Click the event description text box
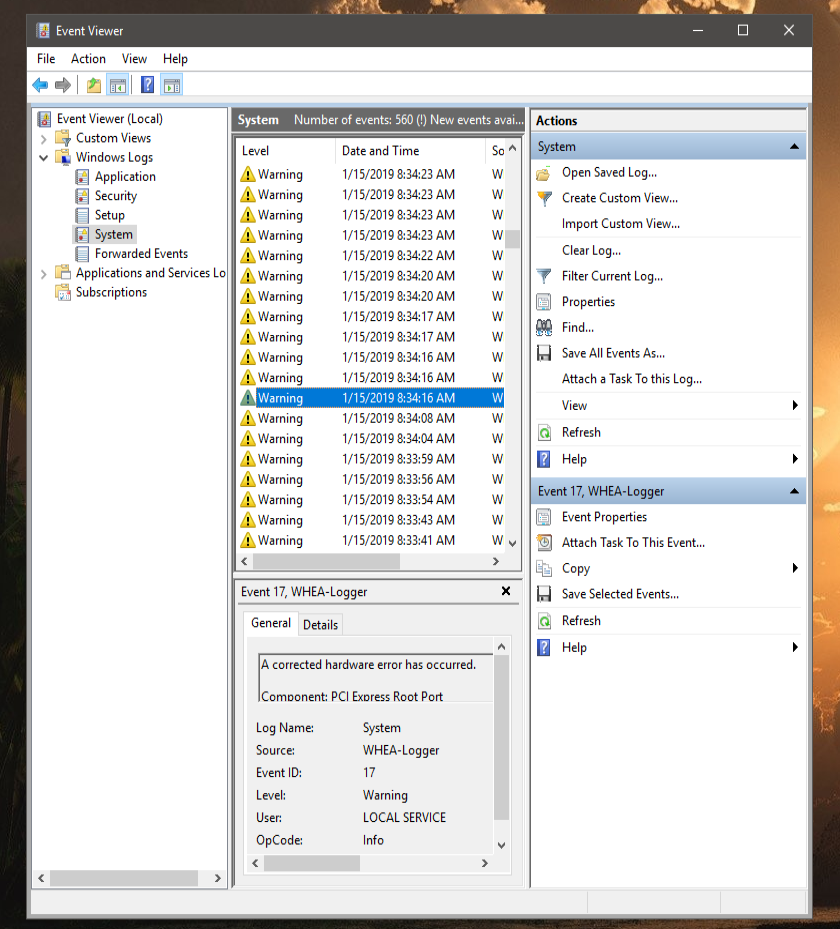 point(376,678)
